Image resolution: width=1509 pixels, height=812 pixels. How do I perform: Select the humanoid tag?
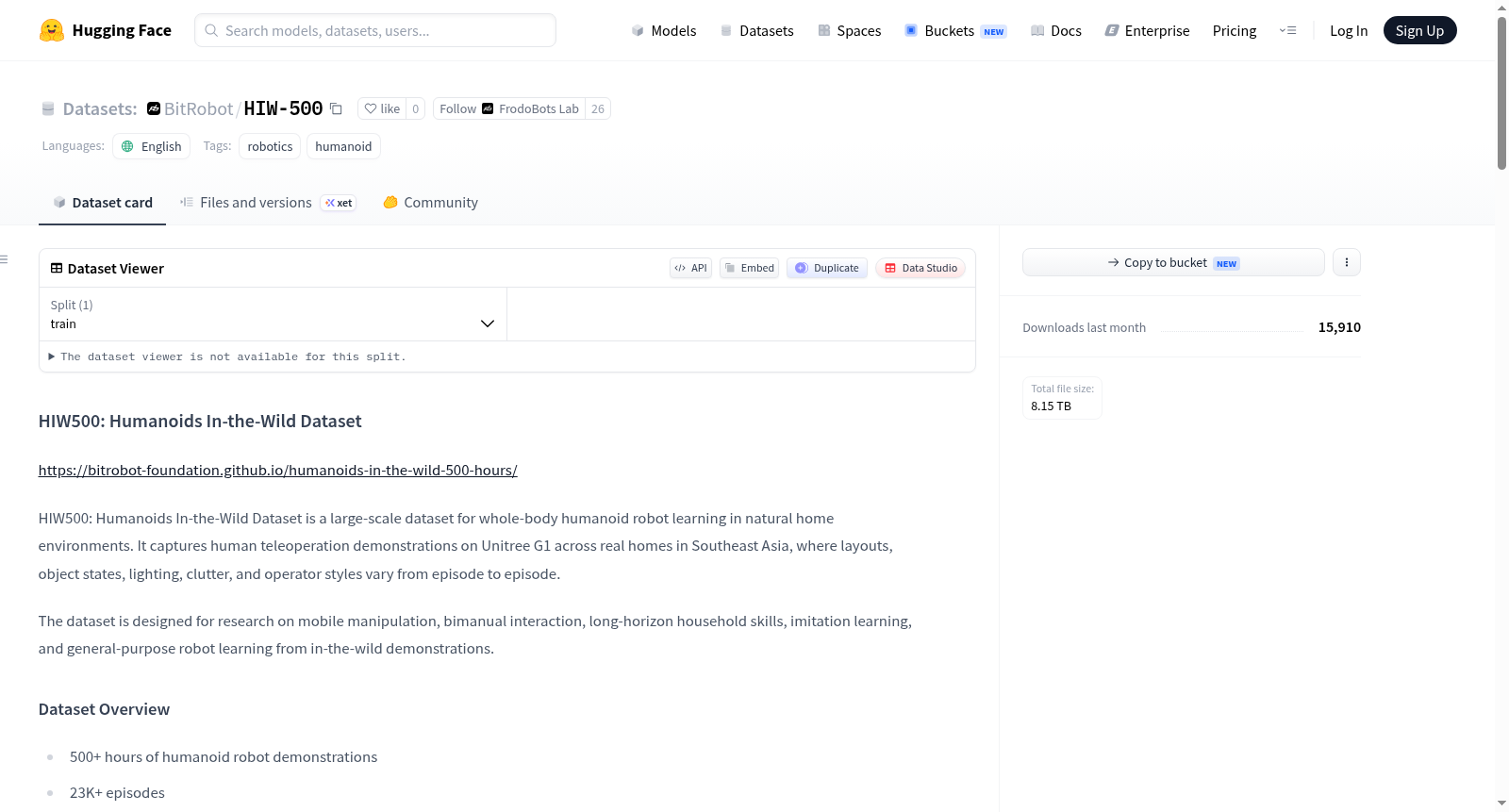[x=343, y=146]
